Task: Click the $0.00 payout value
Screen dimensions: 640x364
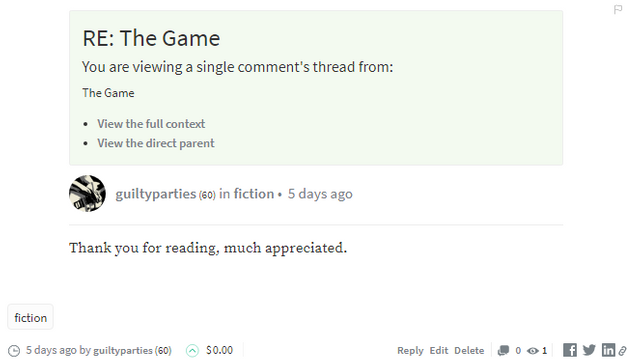Action: pyautogui.click(x=219, y=351)
